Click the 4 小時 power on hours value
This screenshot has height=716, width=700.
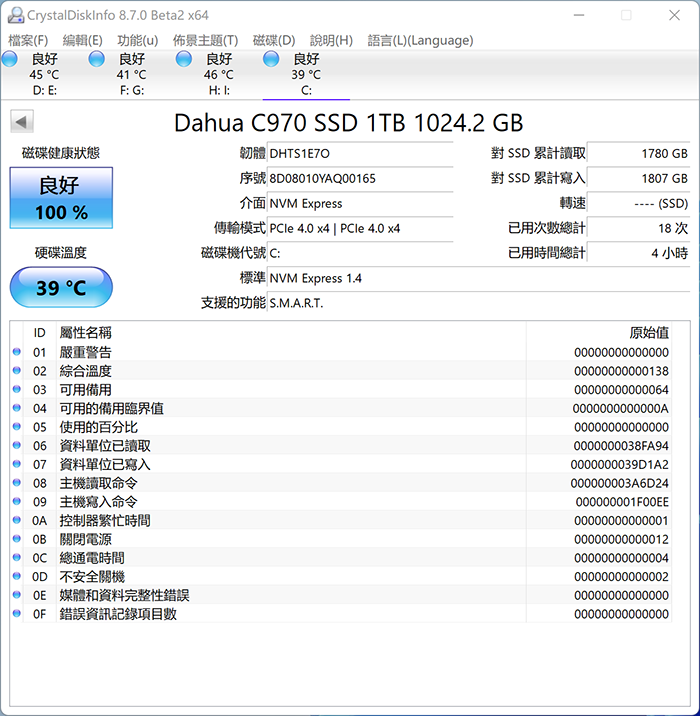pos(638,253)
